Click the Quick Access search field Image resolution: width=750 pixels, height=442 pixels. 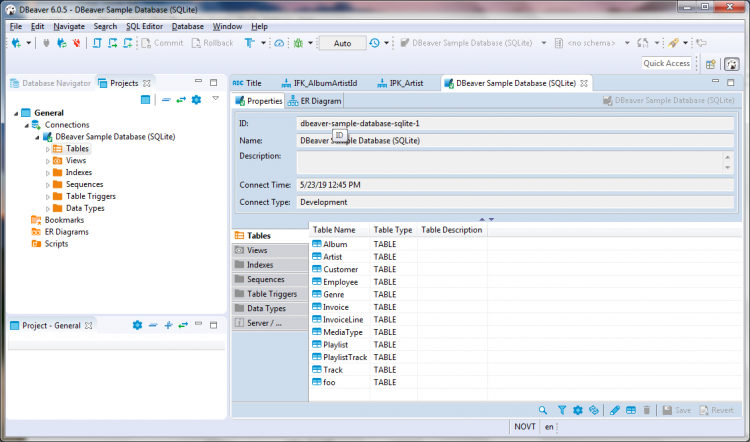click(666, 63)
